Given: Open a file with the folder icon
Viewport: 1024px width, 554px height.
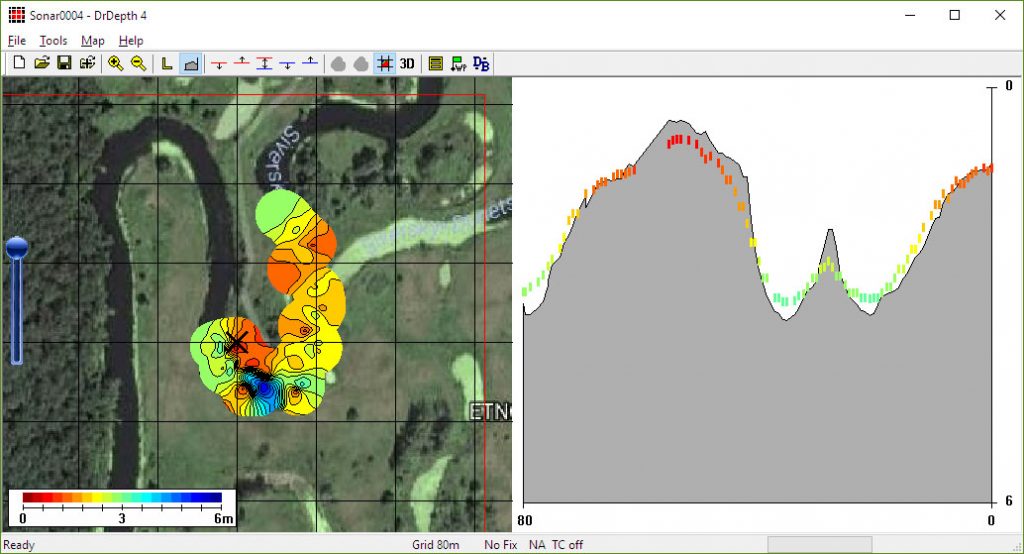Looking at the screenshot, I should [x=41, y=63].
